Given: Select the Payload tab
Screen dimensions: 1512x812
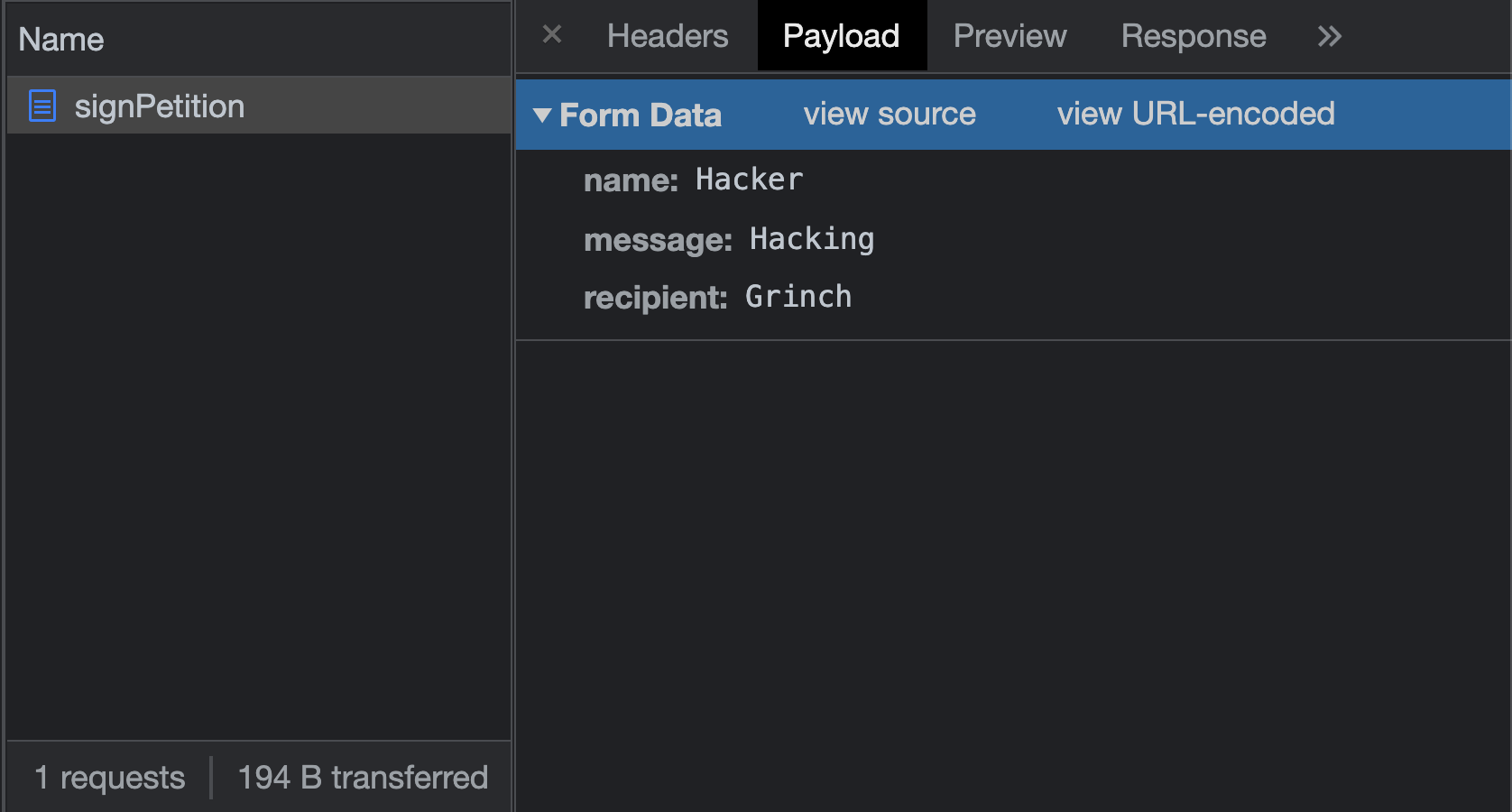Looking at the screenshot, I should click(841, 36).
